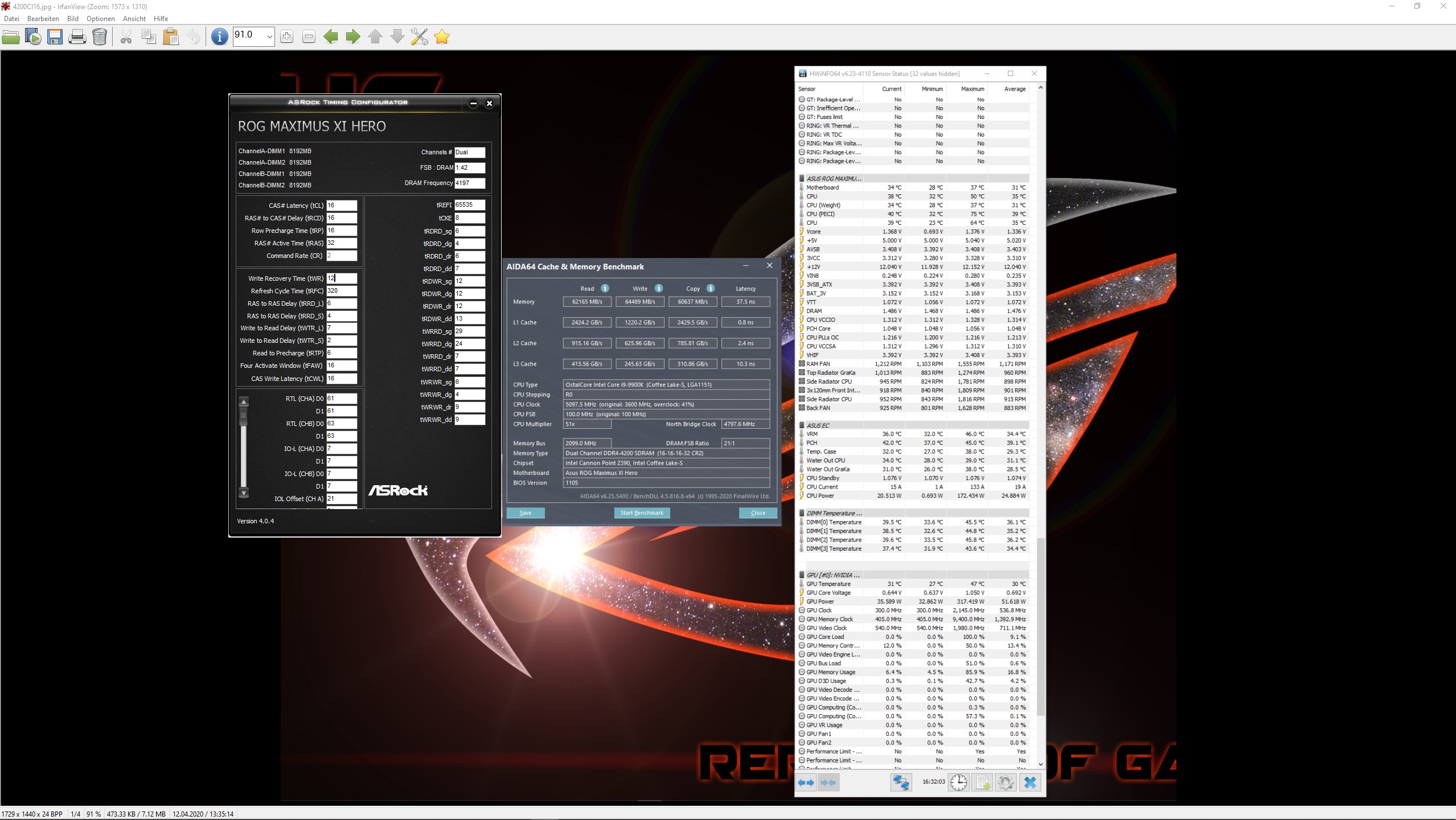
Task: Open IrfanView settings via the wrench and screwdriver icon
Action: 420,37
